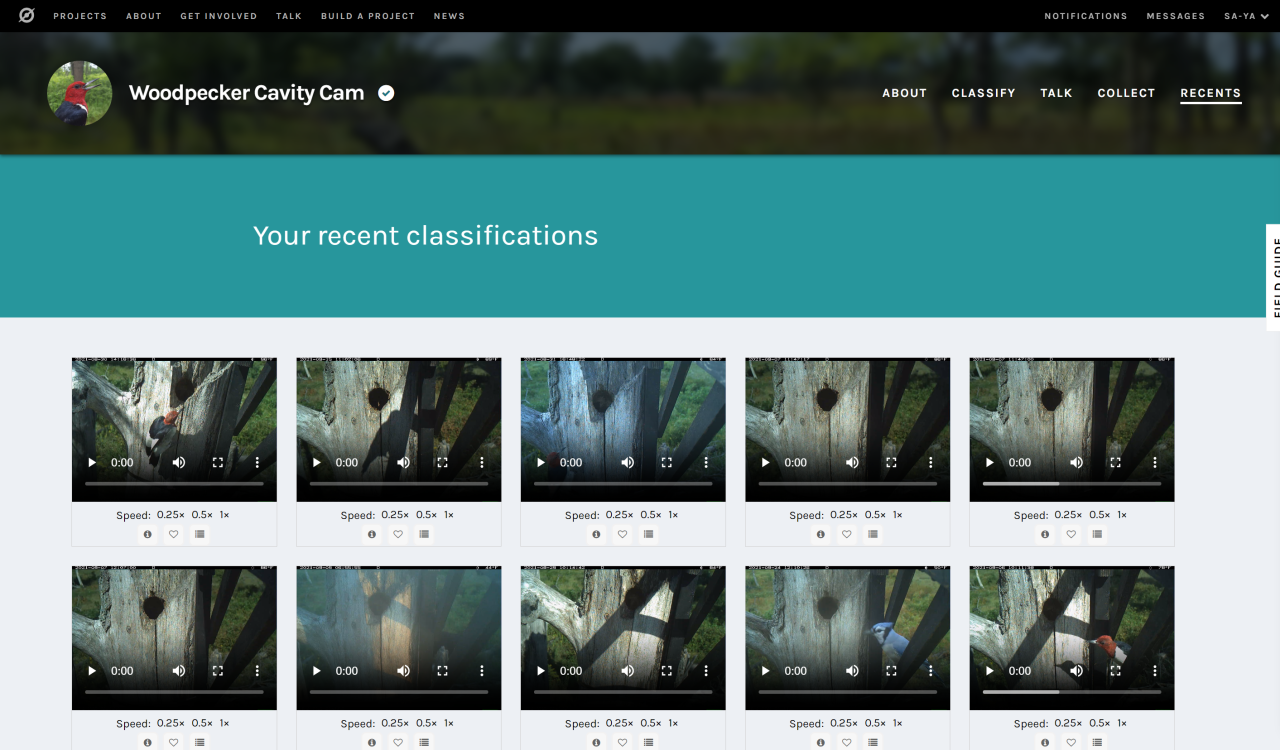
Task: Play the second video in the top row
Action: tap(317, 463)
